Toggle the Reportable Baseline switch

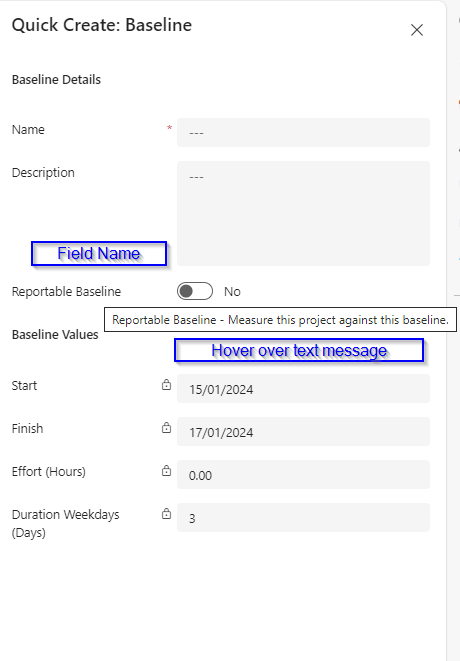click(x=195, y=291)
